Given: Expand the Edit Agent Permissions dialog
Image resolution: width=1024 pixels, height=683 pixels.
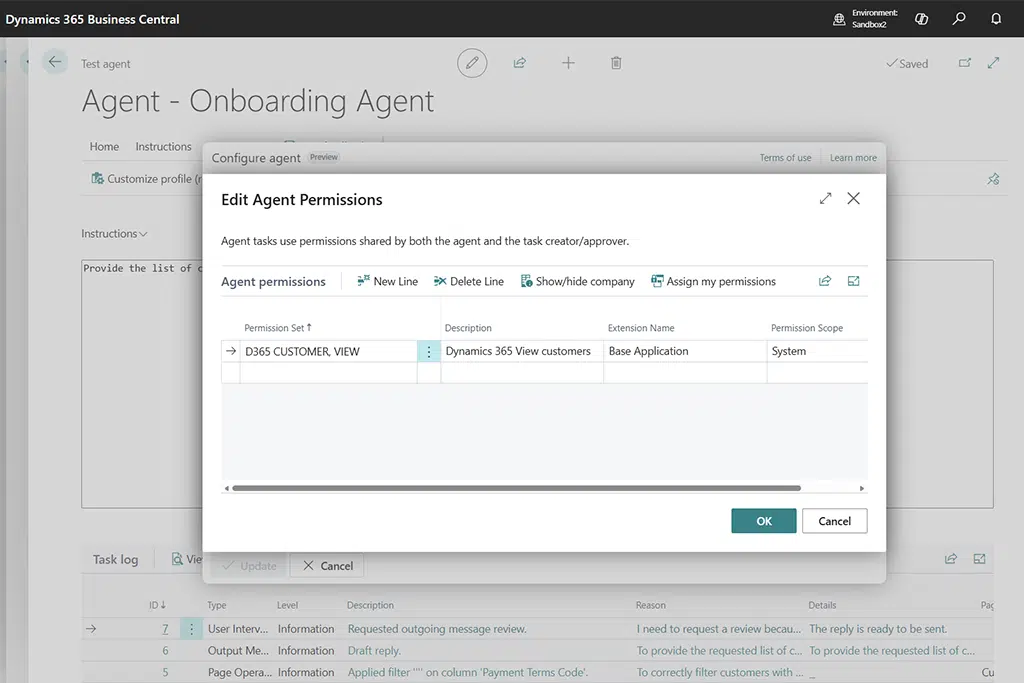Looking at the screenshot, I should 825,199.
